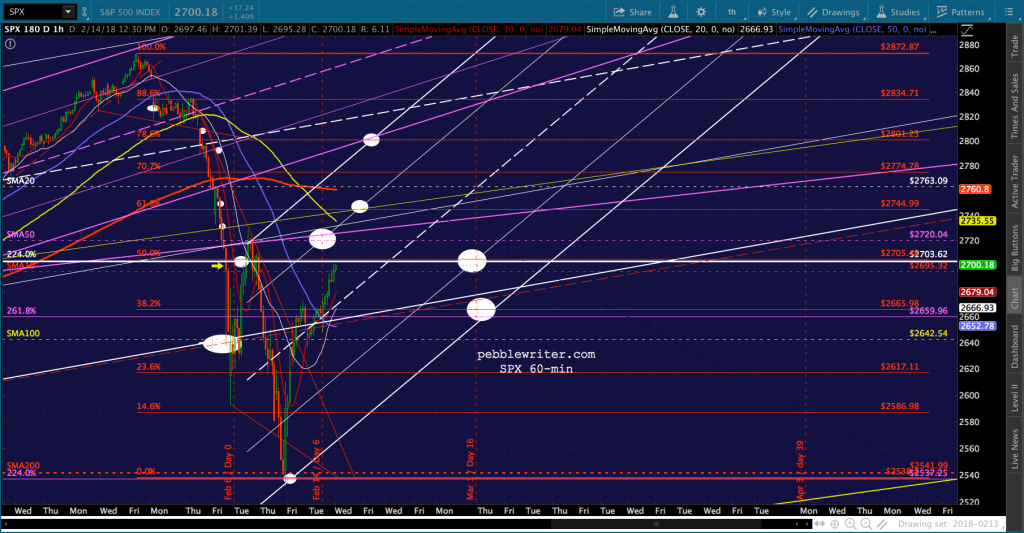Viewport: 1024px width, 533px height.
Task: Open the 1h timeframe selector
Action: (x=731, y=12)
